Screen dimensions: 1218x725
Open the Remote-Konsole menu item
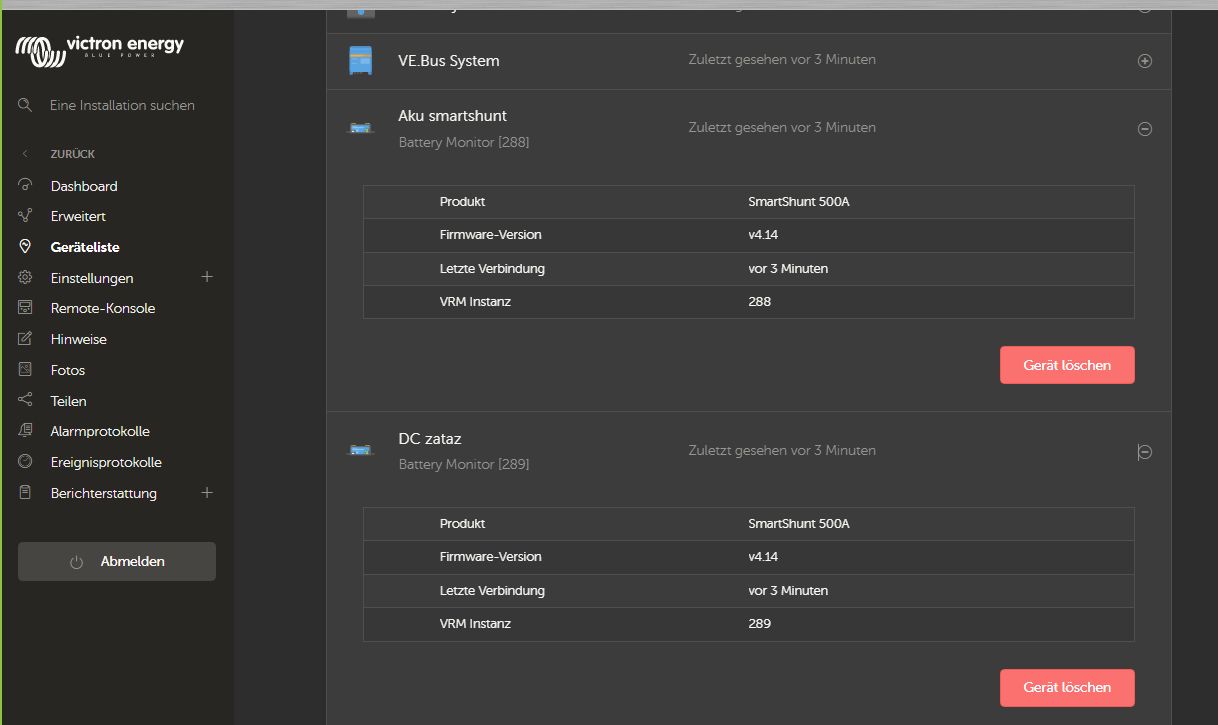pyautogui.click(x=102, y=308)
